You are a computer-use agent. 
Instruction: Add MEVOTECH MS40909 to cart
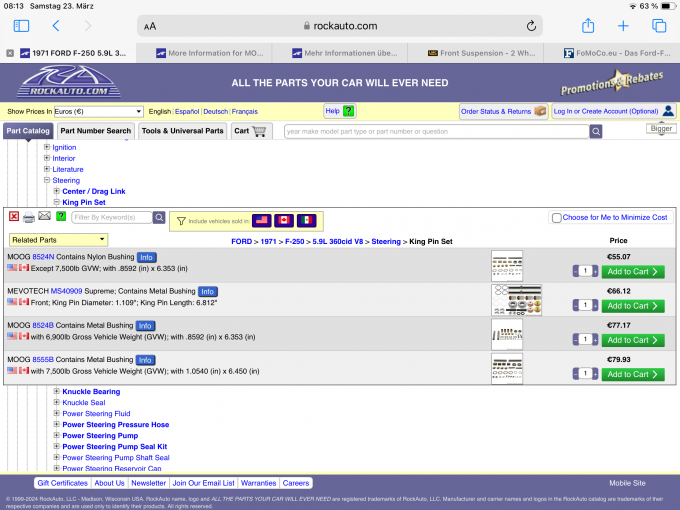pos(633,306)
